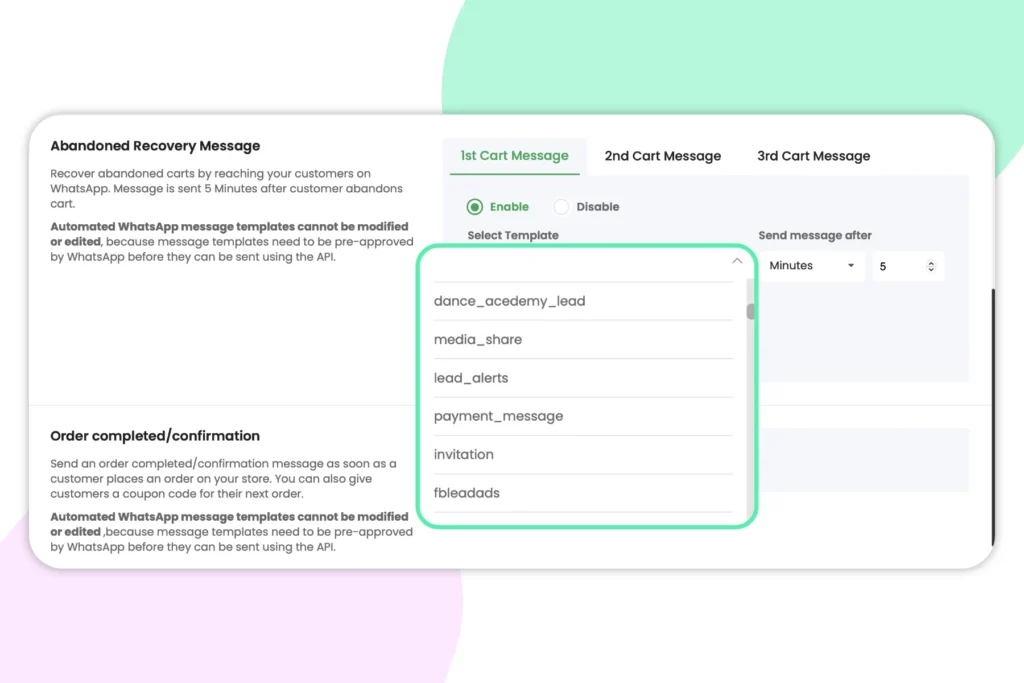The width and height of the screenshot is (1024, 683).
Task: Click the template list scrollbar thumb
Action: click(x=750, y=311)
